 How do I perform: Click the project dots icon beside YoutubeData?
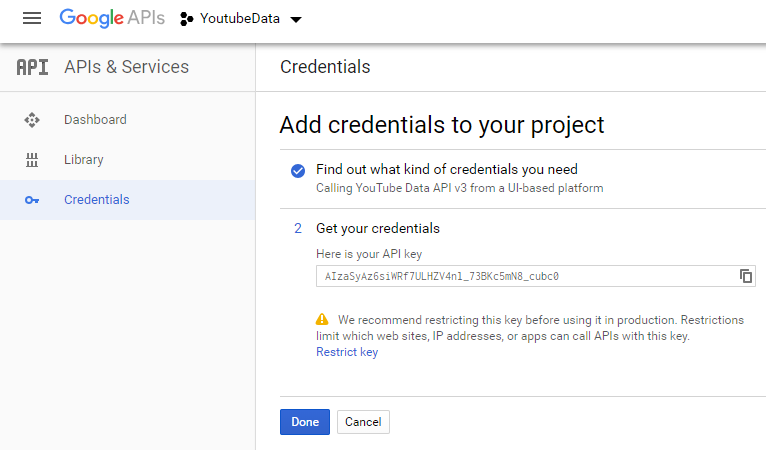(x=186, y=19)
